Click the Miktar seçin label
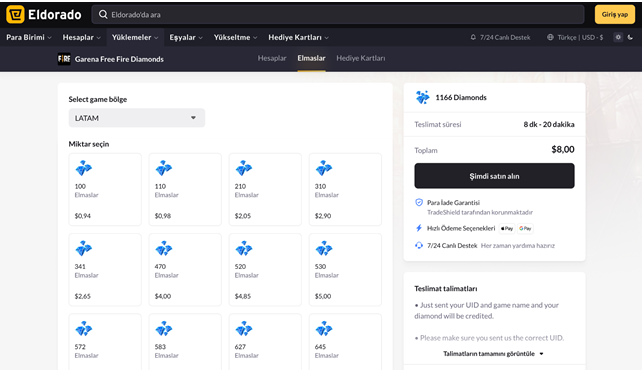 89,144
